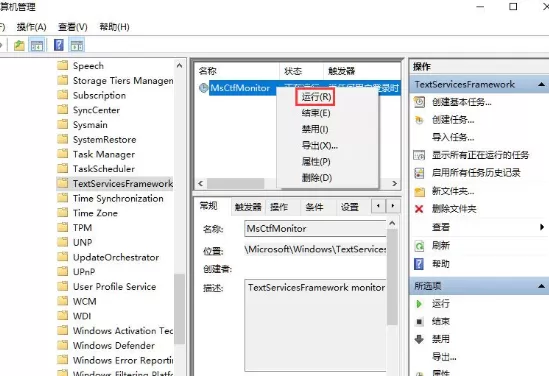The image size is (549, 376).
Task: Click 新文件夹... in actions pane
Action: pos(453,191)
